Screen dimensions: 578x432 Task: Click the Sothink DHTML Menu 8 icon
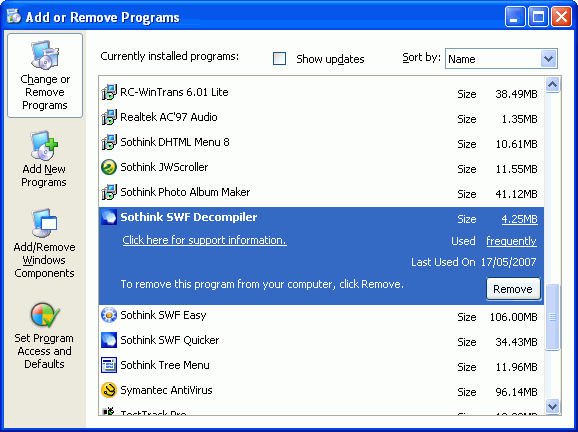point(109,142)
